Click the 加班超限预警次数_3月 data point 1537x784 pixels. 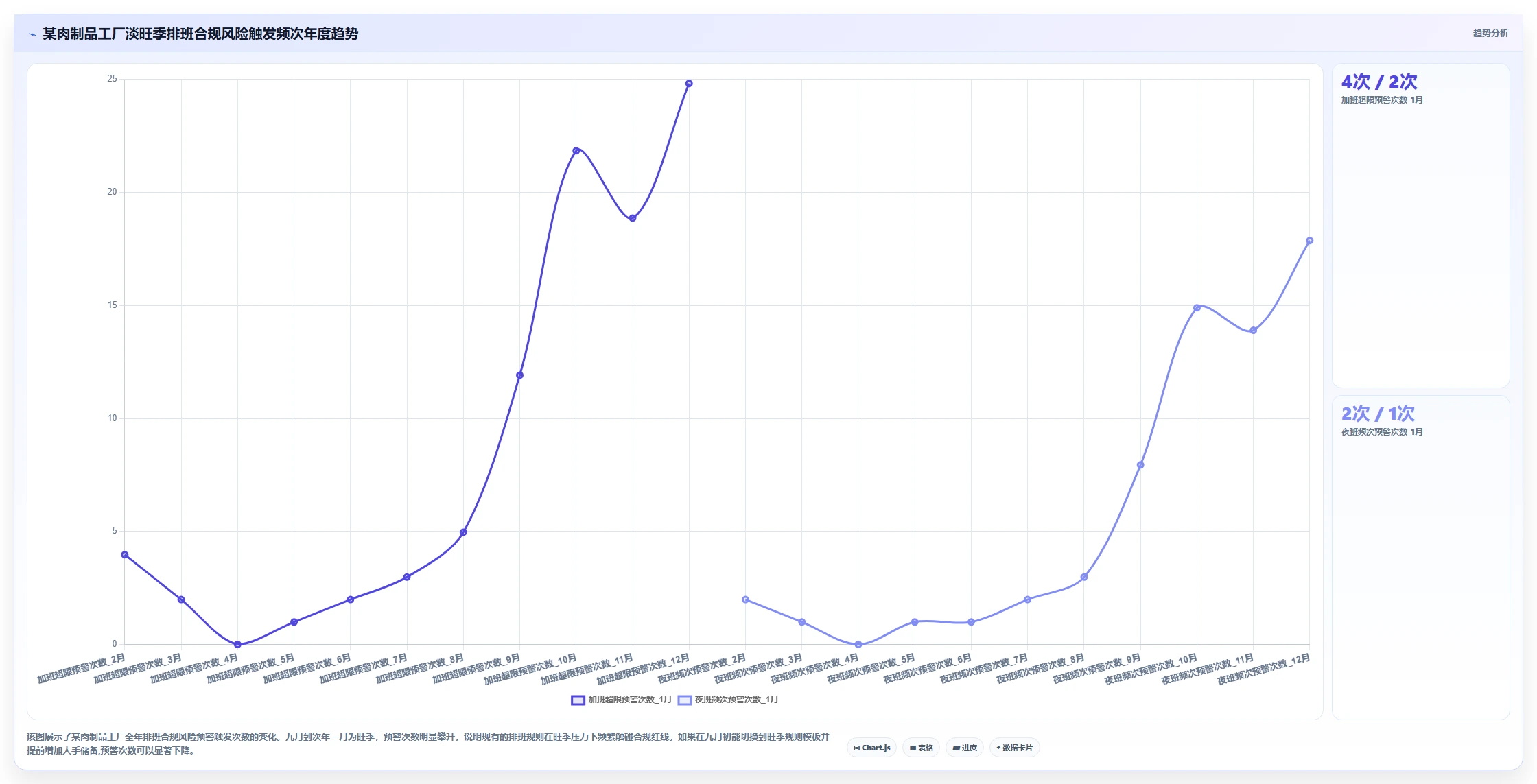click(x=181, y=599)
